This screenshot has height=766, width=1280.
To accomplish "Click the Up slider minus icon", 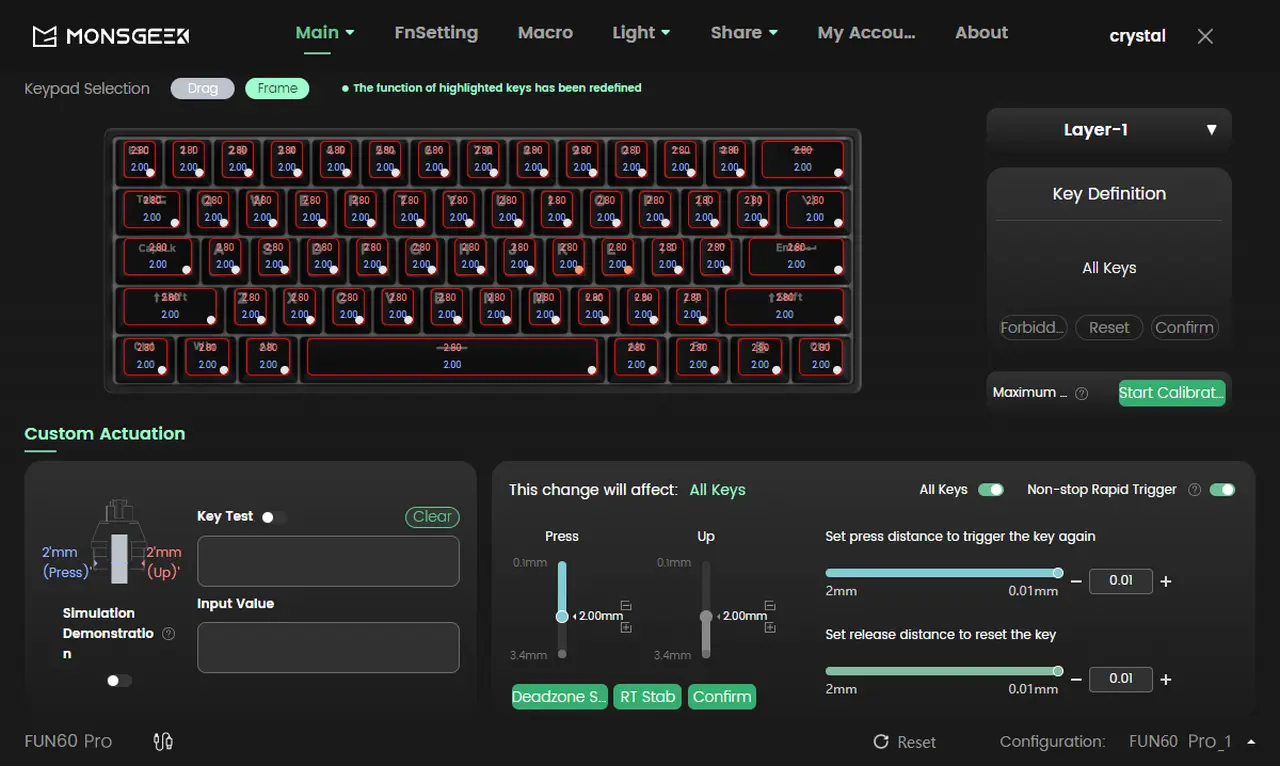I will (x=770, y=605).
